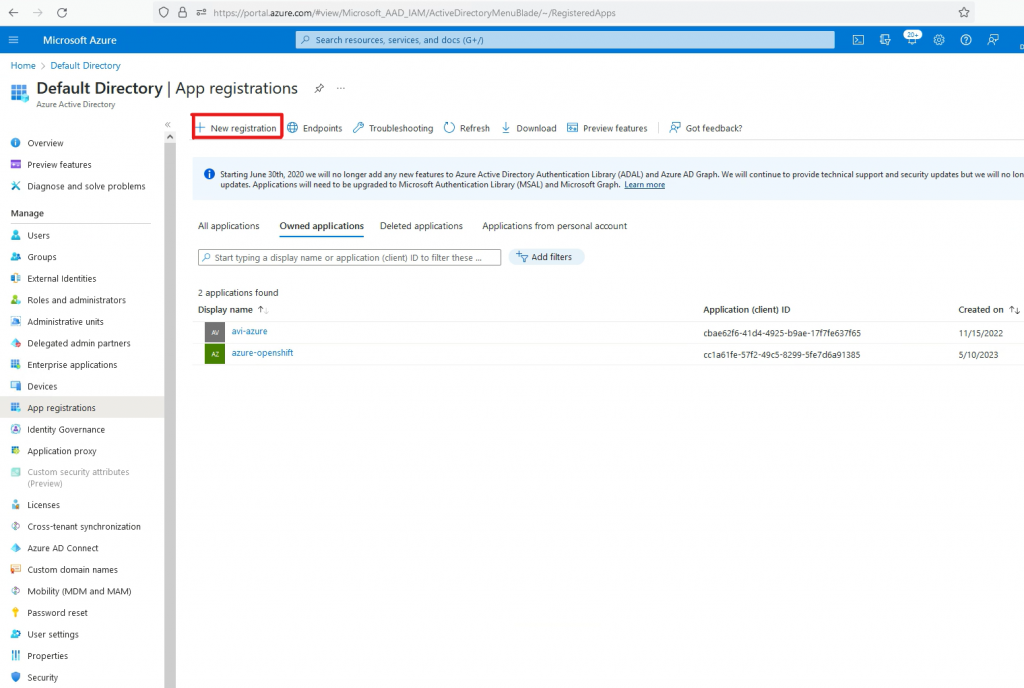
Task: Open the Endpoints toolbar item
Action: (315, 128)
